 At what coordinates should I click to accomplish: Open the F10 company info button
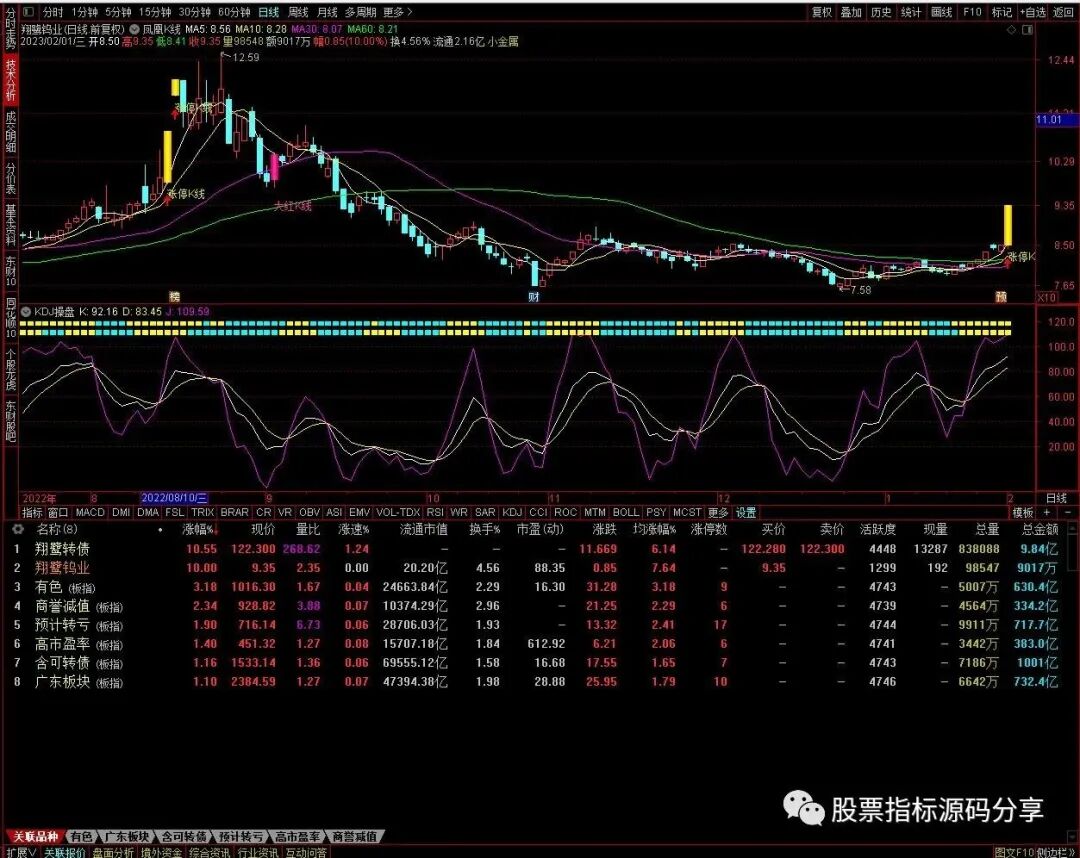(x=972, y=12)
